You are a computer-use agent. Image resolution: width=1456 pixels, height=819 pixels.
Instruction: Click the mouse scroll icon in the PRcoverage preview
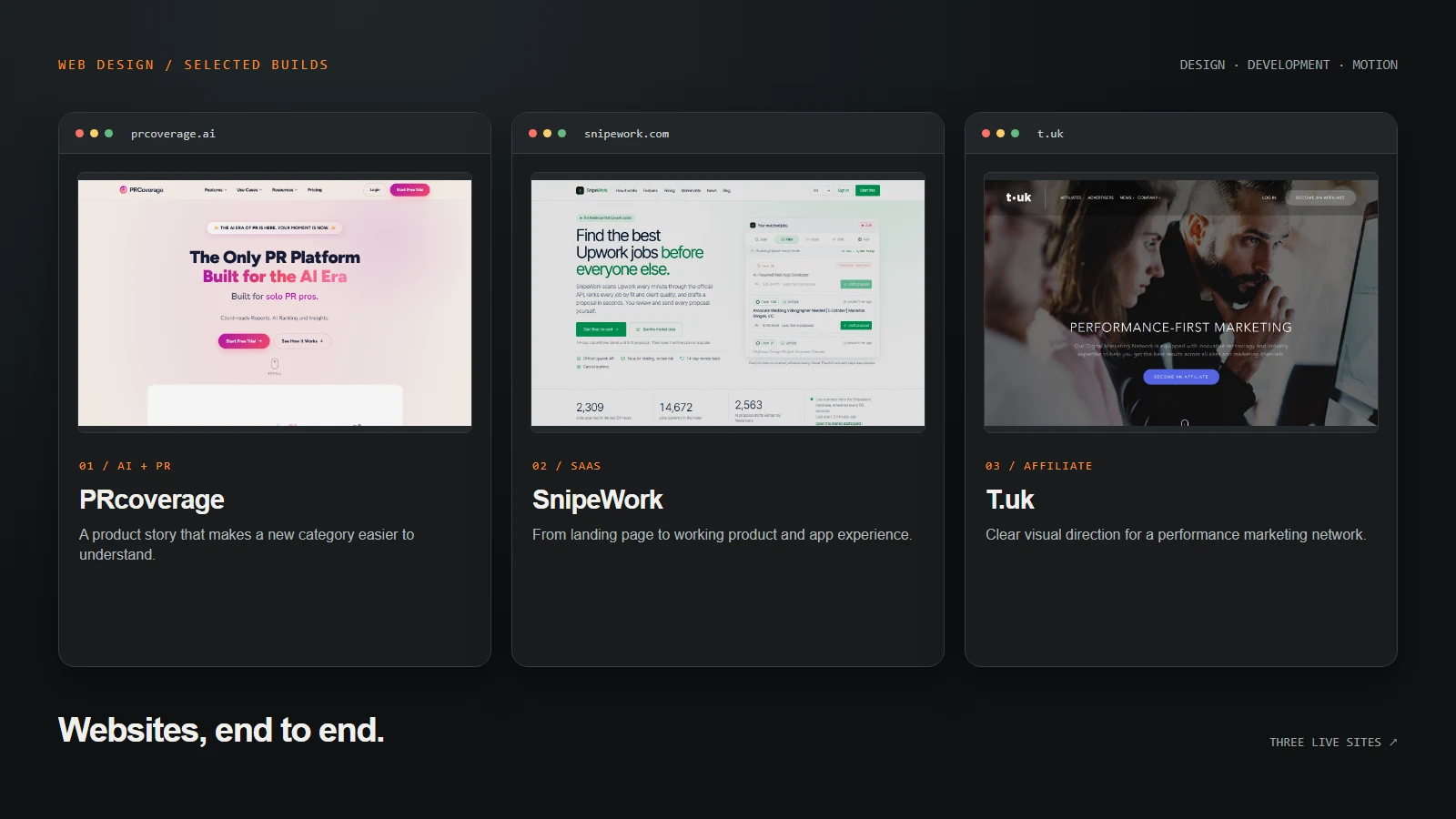tap(275, 363)
